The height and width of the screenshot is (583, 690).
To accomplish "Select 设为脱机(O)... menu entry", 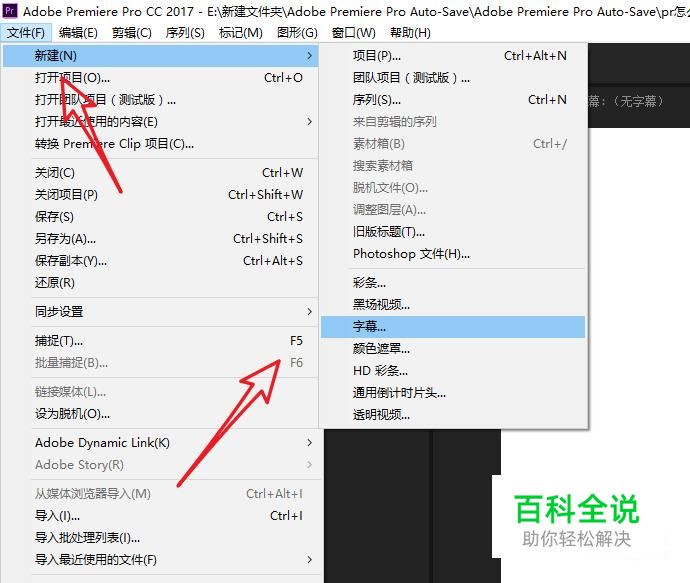I will tap(161, 414).
